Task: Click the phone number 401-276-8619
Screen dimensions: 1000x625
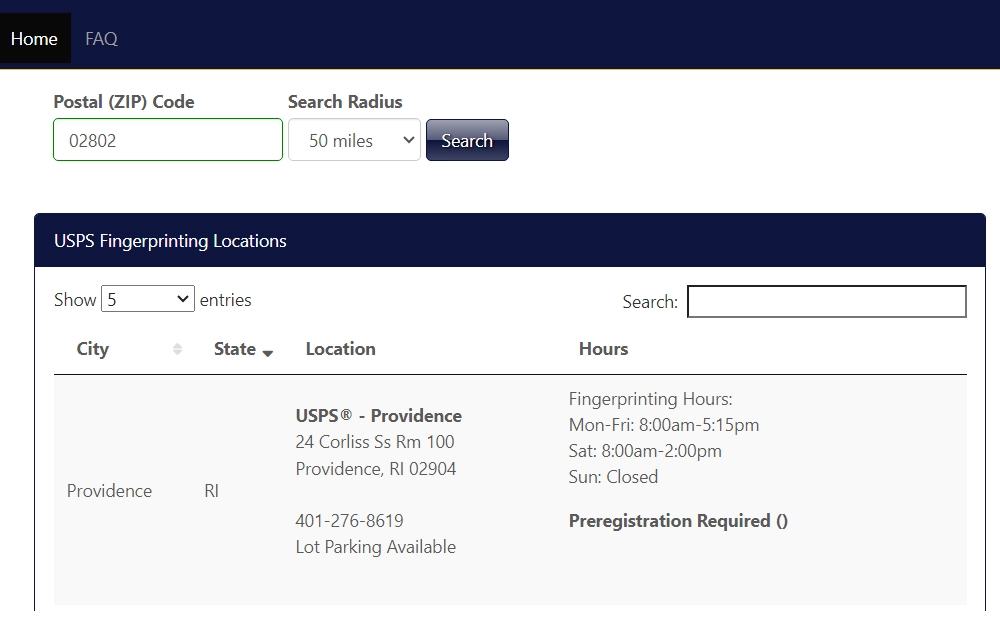Action: point(349,520)
